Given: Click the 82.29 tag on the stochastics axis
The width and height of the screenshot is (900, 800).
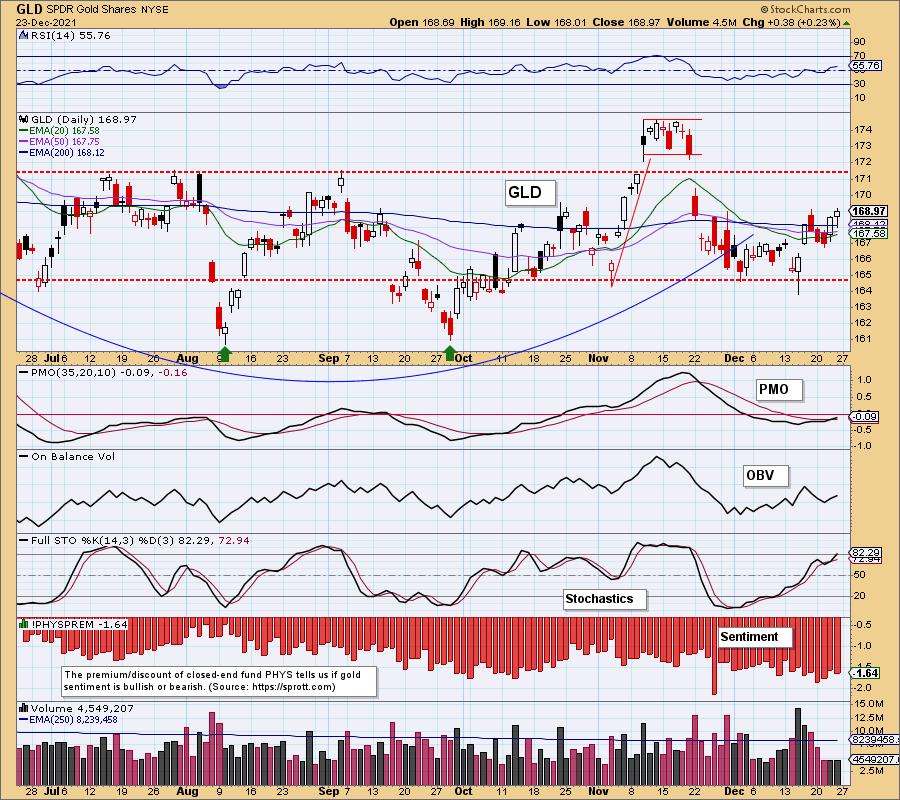Looking at the screenshot, I should [866, 553].
